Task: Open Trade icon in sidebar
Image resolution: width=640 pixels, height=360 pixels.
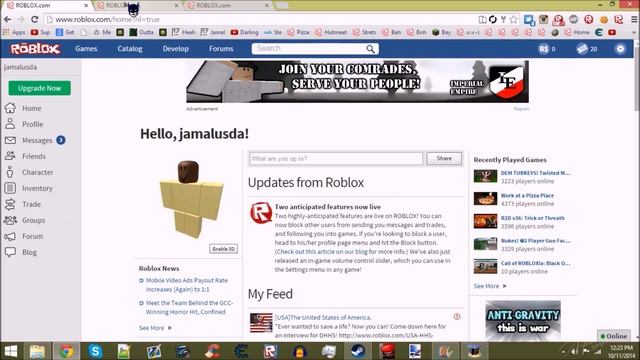Action: (10, 204)
